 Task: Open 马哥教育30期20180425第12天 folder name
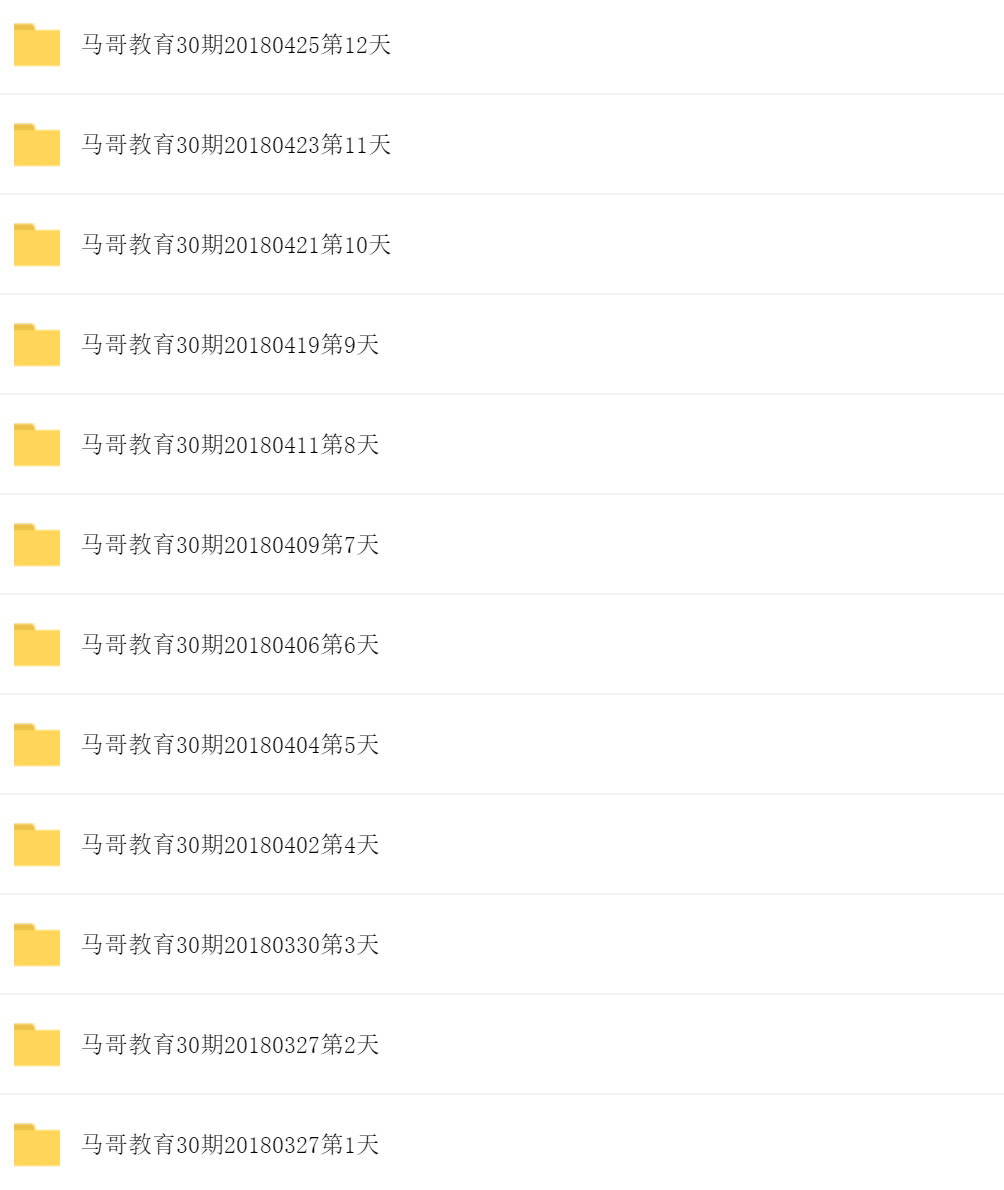coord(236,45)
